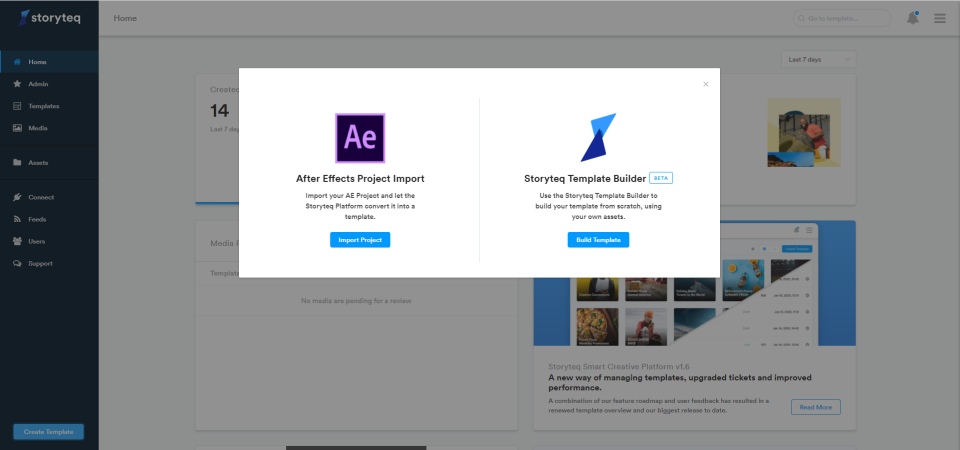Screen dimensions: 960x450
Task: Click Storyteq Smart Creative Platform v1.6 text
Action: pos(621,366)
